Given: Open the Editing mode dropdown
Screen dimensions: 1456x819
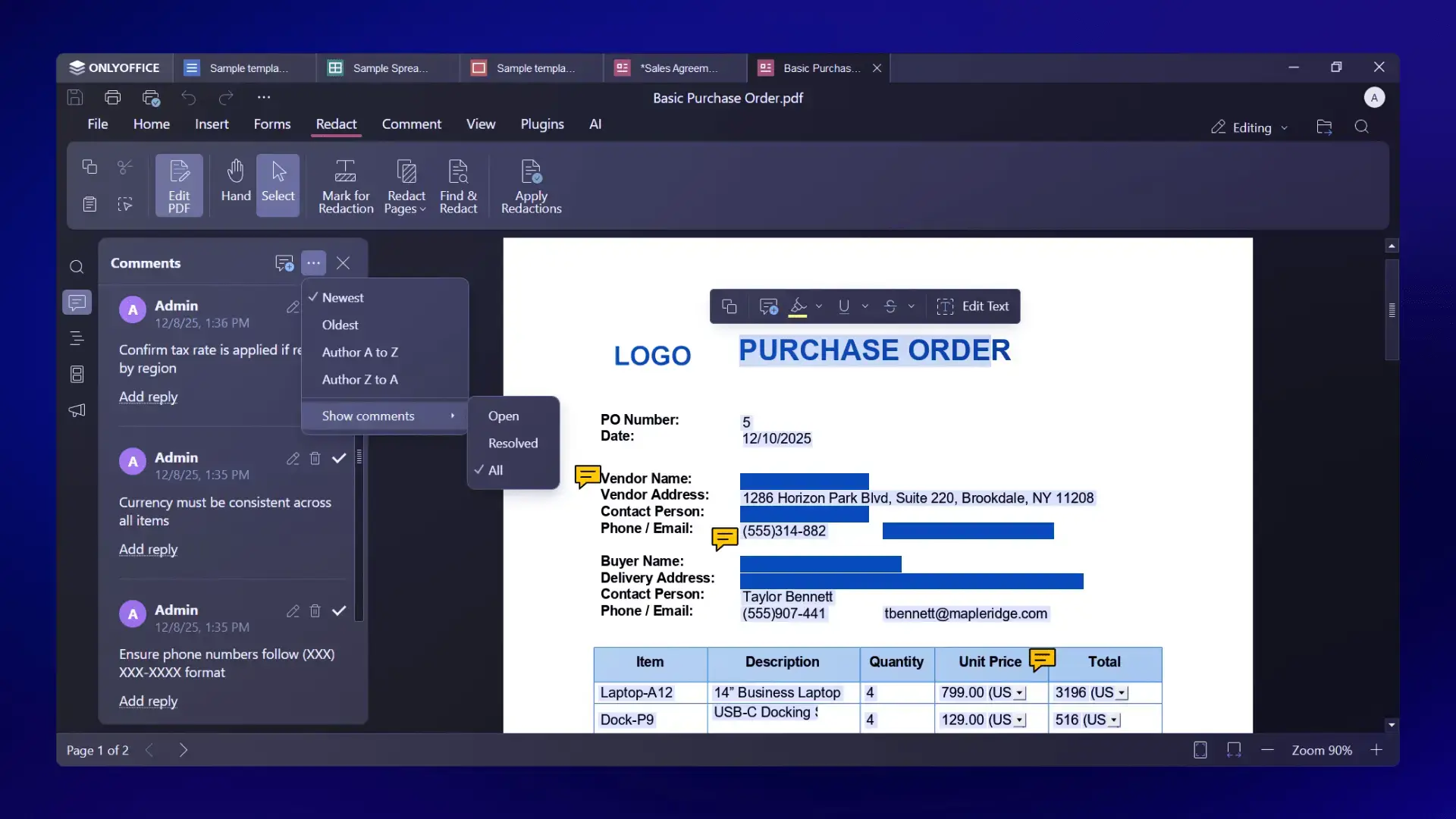Looking at the screenshot, I should tap(1250, 127).
